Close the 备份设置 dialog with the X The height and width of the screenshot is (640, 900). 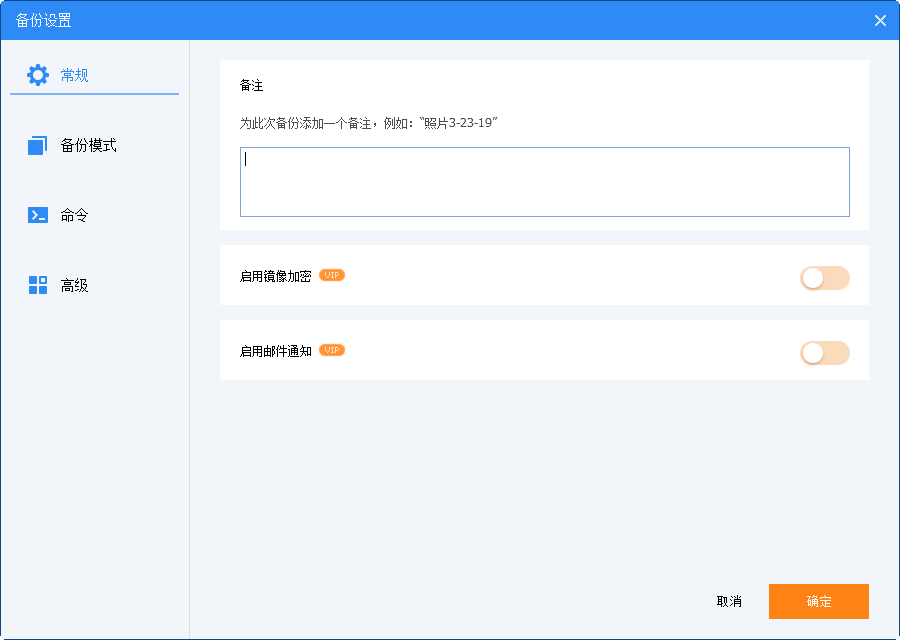click(x=880, y=20)
